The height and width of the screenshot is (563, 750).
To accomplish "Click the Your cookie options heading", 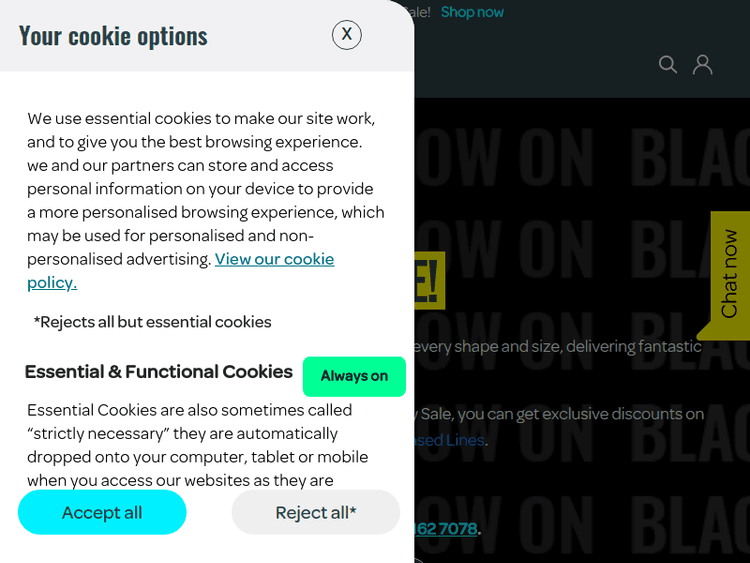I will 113,36.
